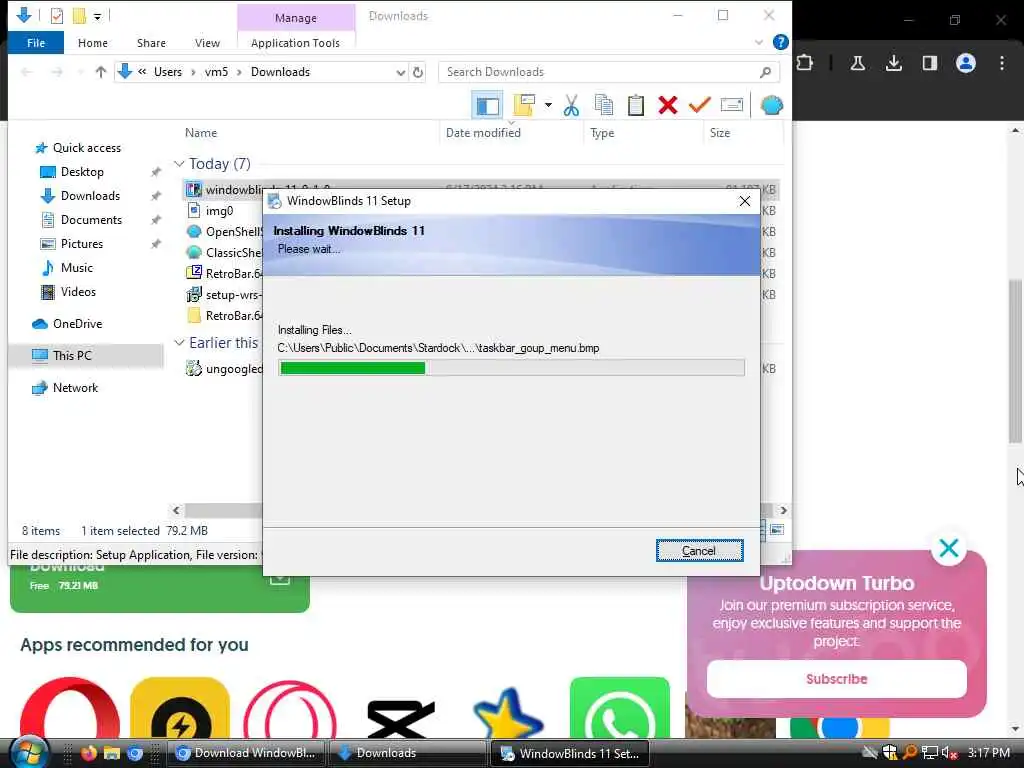
Task: Click the Cut scissors icon
Action: pos(571,105)
